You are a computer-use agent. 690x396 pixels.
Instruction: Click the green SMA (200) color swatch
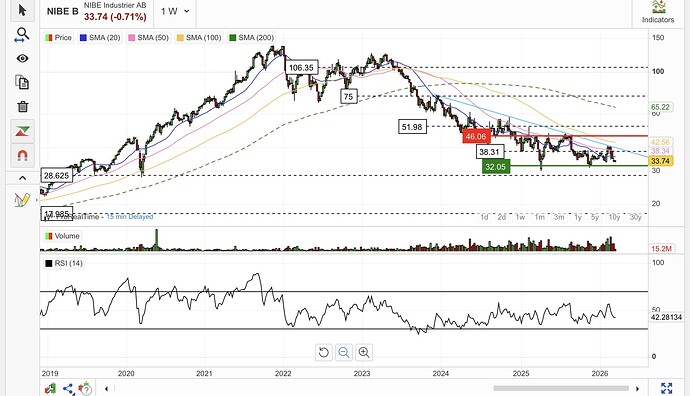tap(232, 38)
